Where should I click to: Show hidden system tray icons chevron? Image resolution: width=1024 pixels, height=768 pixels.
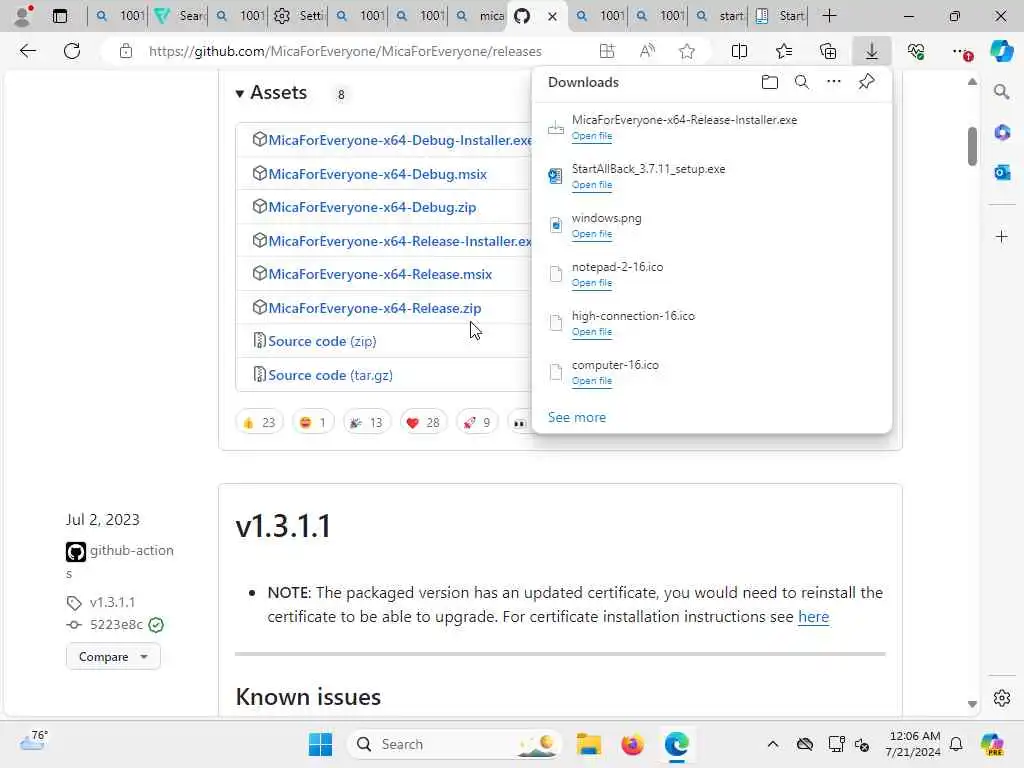(x=773, y=744)
